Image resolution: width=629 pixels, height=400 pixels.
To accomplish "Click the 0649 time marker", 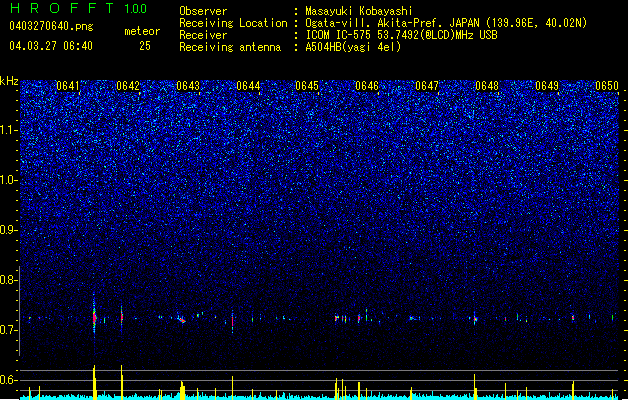I will pyautogui.click(x=547, y=86).
